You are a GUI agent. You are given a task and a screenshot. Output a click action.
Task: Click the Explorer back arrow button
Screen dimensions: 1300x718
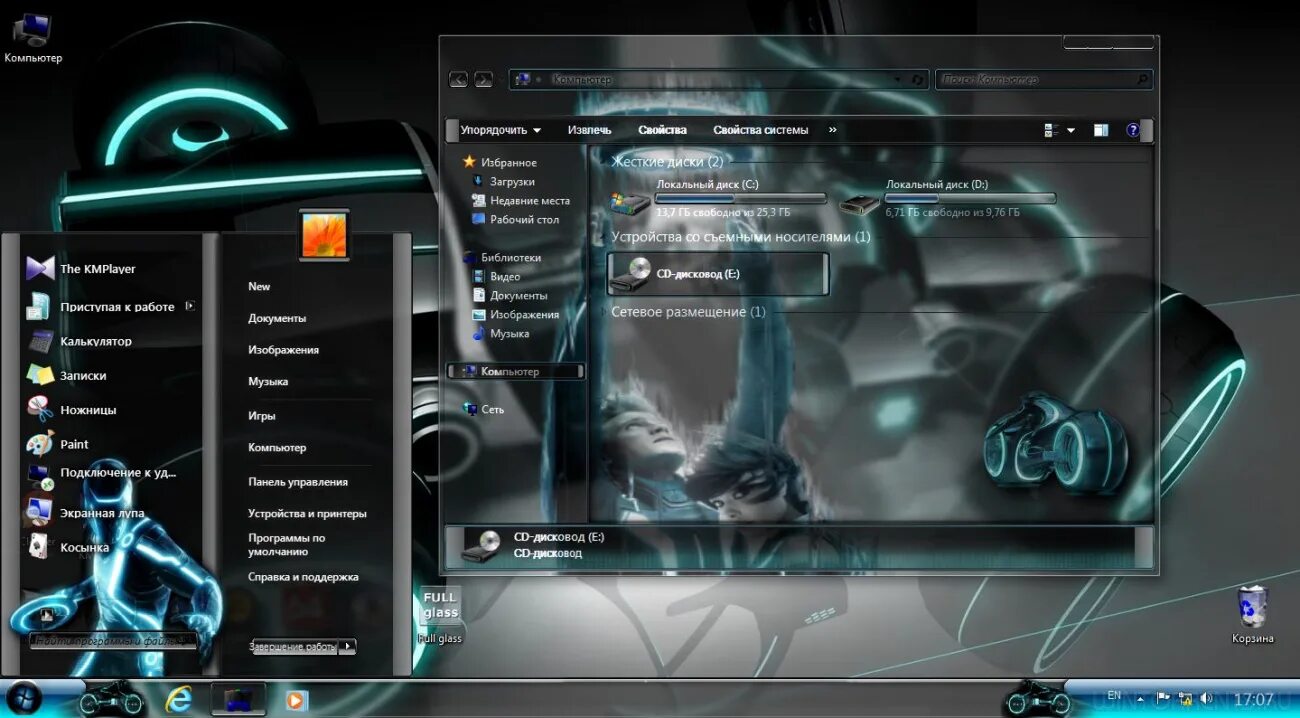click(x=458, y=79)
